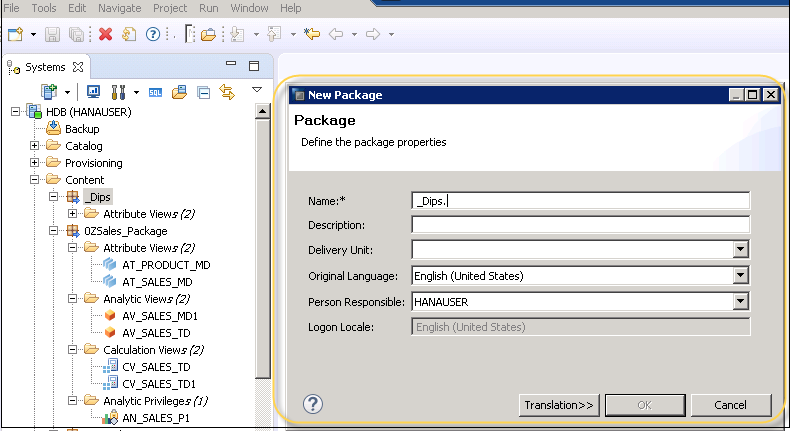790x431 pixels.
Task: Click the toolbar help icon
Action: point(153,35)
